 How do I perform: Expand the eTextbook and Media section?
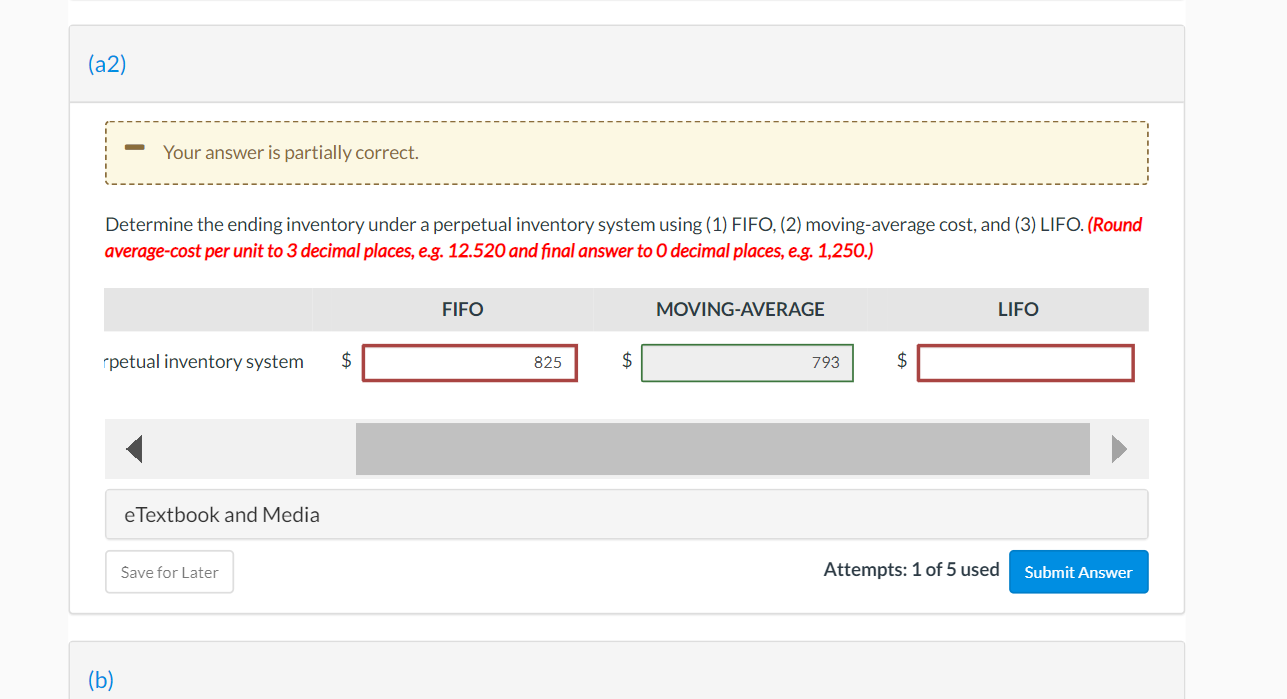[x=221, y=514]
